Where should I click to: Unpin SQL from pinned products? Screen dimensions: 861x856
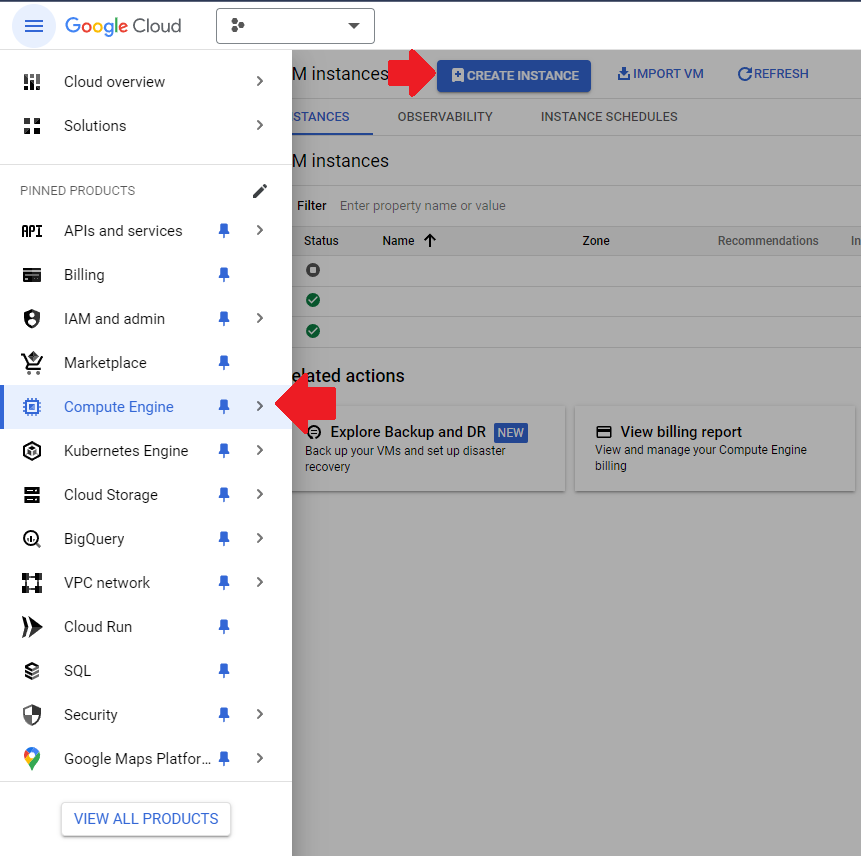(x=223, y=670)
